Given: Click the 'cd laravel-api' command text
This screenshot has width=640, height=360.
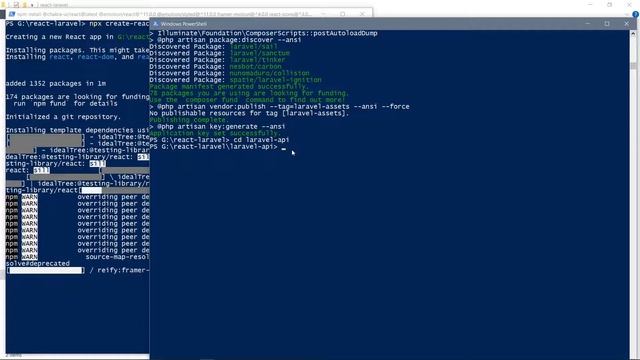Looking at the screenshot, I should (261, 140).
